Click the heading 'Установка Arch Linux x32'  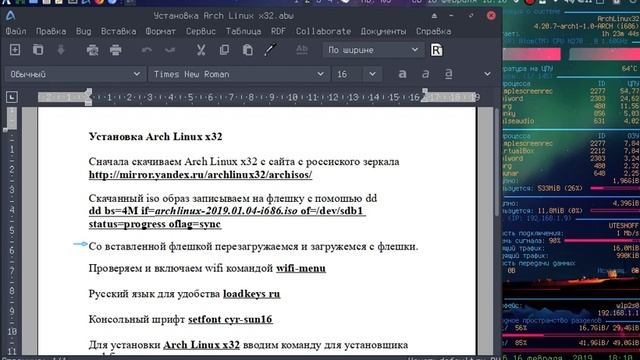(x=156, y=136)
